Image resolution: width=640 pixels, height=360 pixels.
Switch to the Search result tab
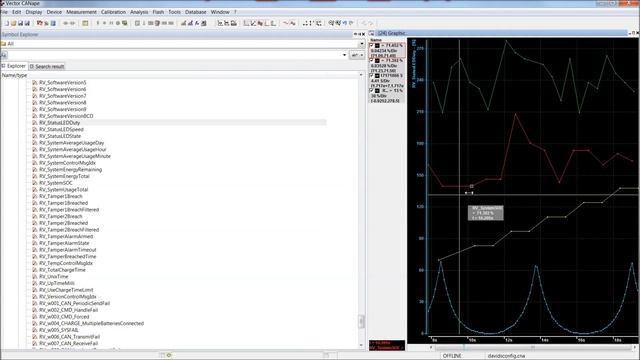(x=47, y=67)
